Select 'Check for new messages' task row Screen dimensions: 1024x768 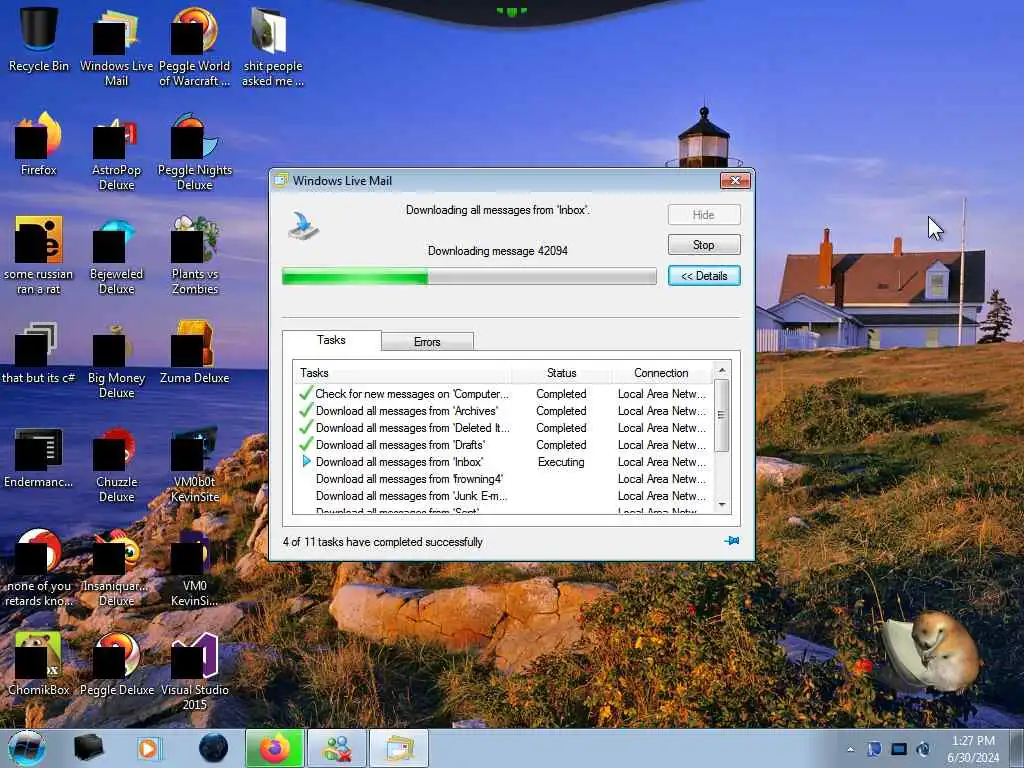(503, 394)
